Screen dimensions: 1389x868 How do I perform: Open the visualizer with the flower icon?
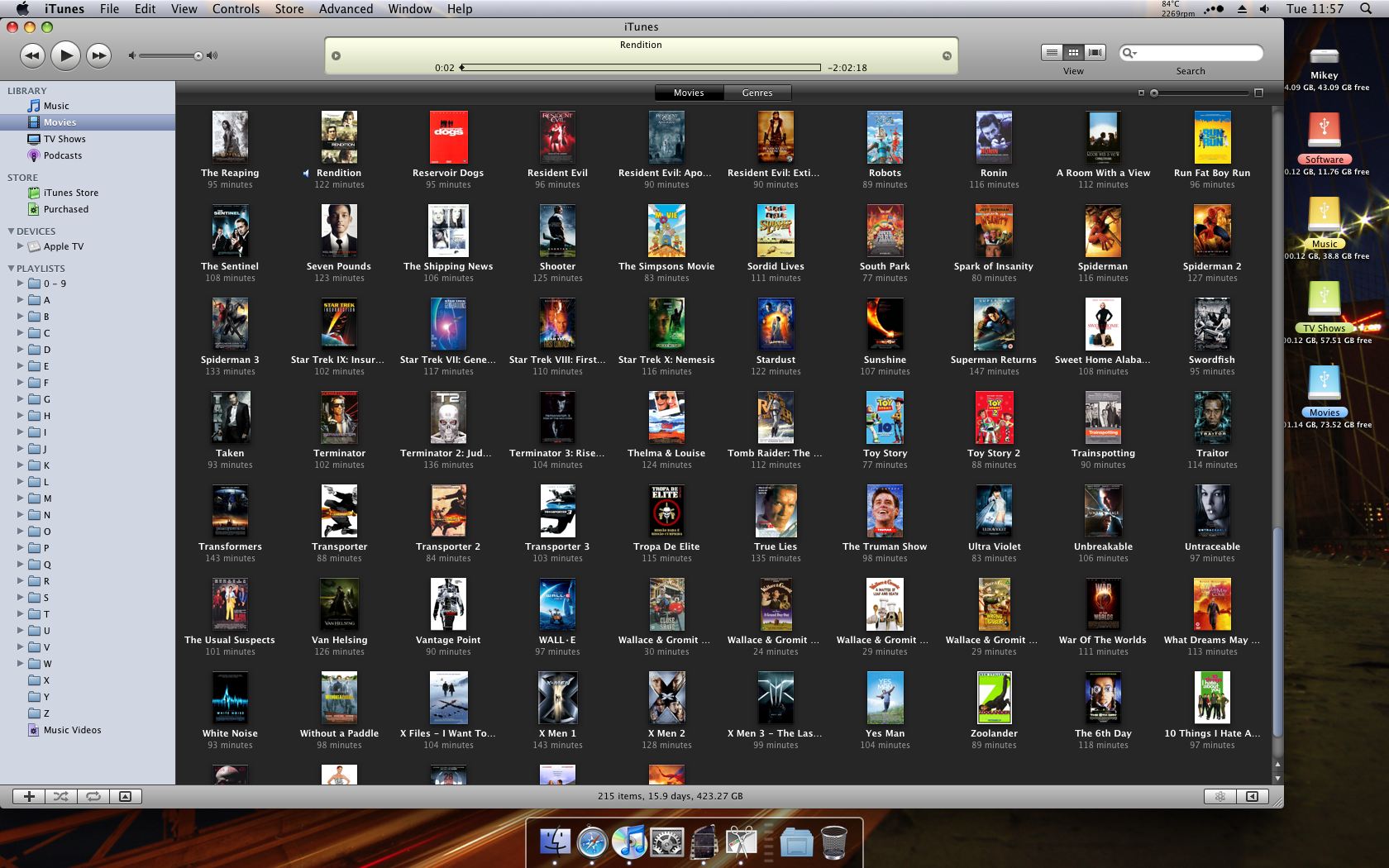click(1221, 796)
